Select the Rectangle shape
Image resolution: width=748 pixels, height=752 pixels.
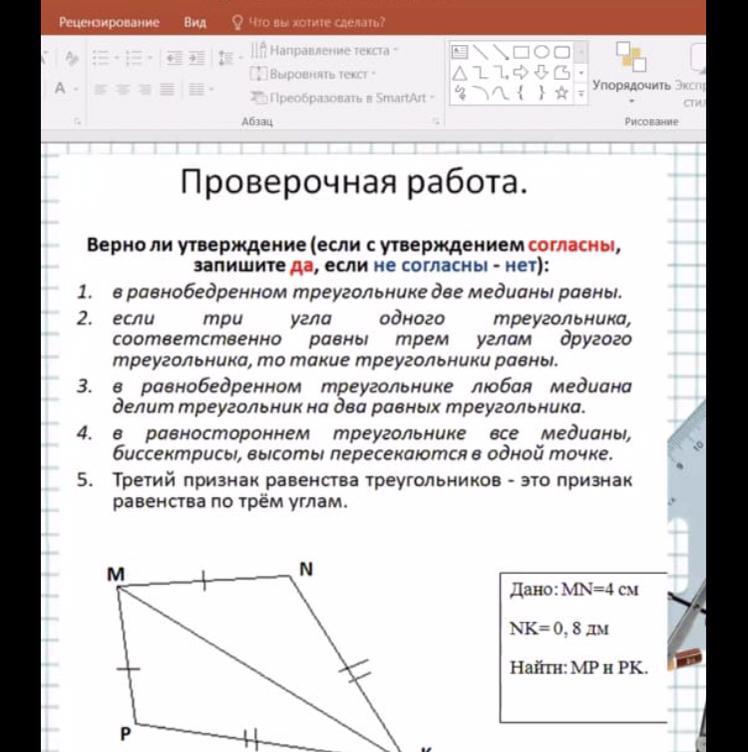point(521,52)
